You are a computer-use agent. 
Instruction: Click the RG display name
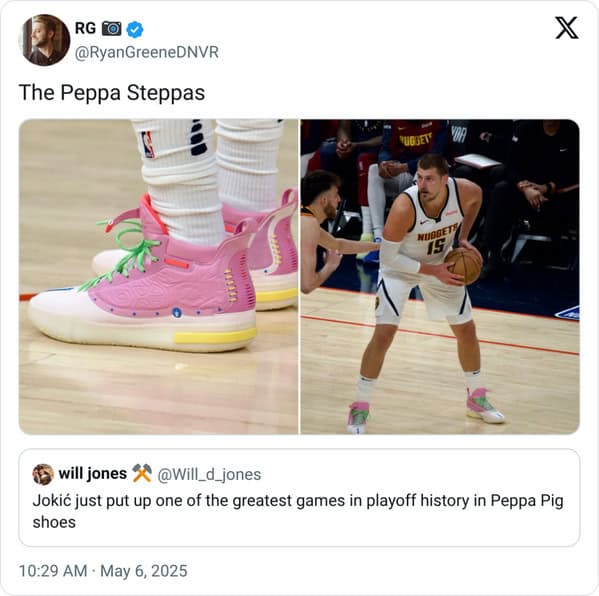coord(85,29)
